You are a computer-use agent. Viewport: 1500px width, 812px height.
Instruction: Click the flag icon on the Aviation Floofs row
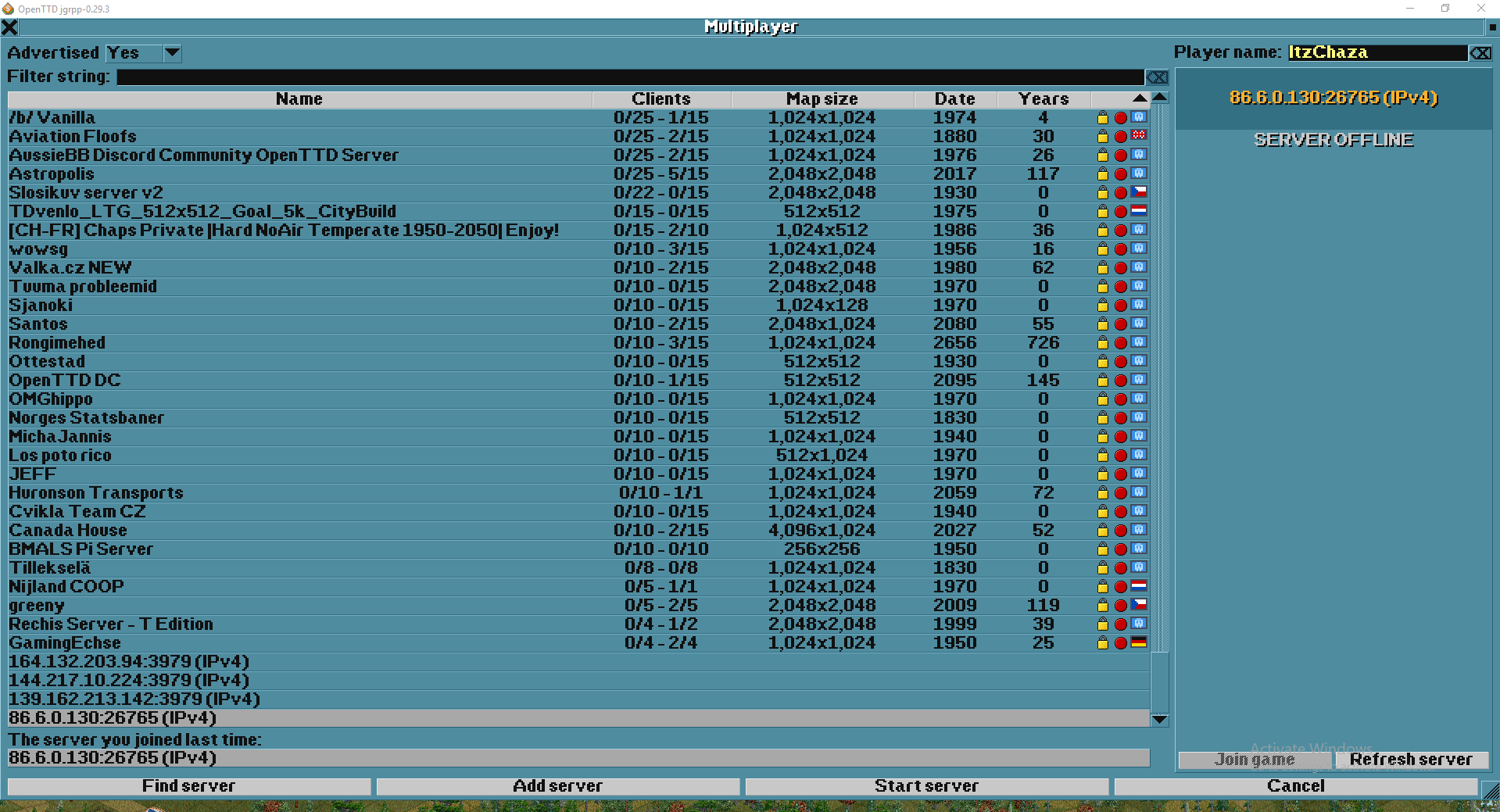[x=1140, y=135]
